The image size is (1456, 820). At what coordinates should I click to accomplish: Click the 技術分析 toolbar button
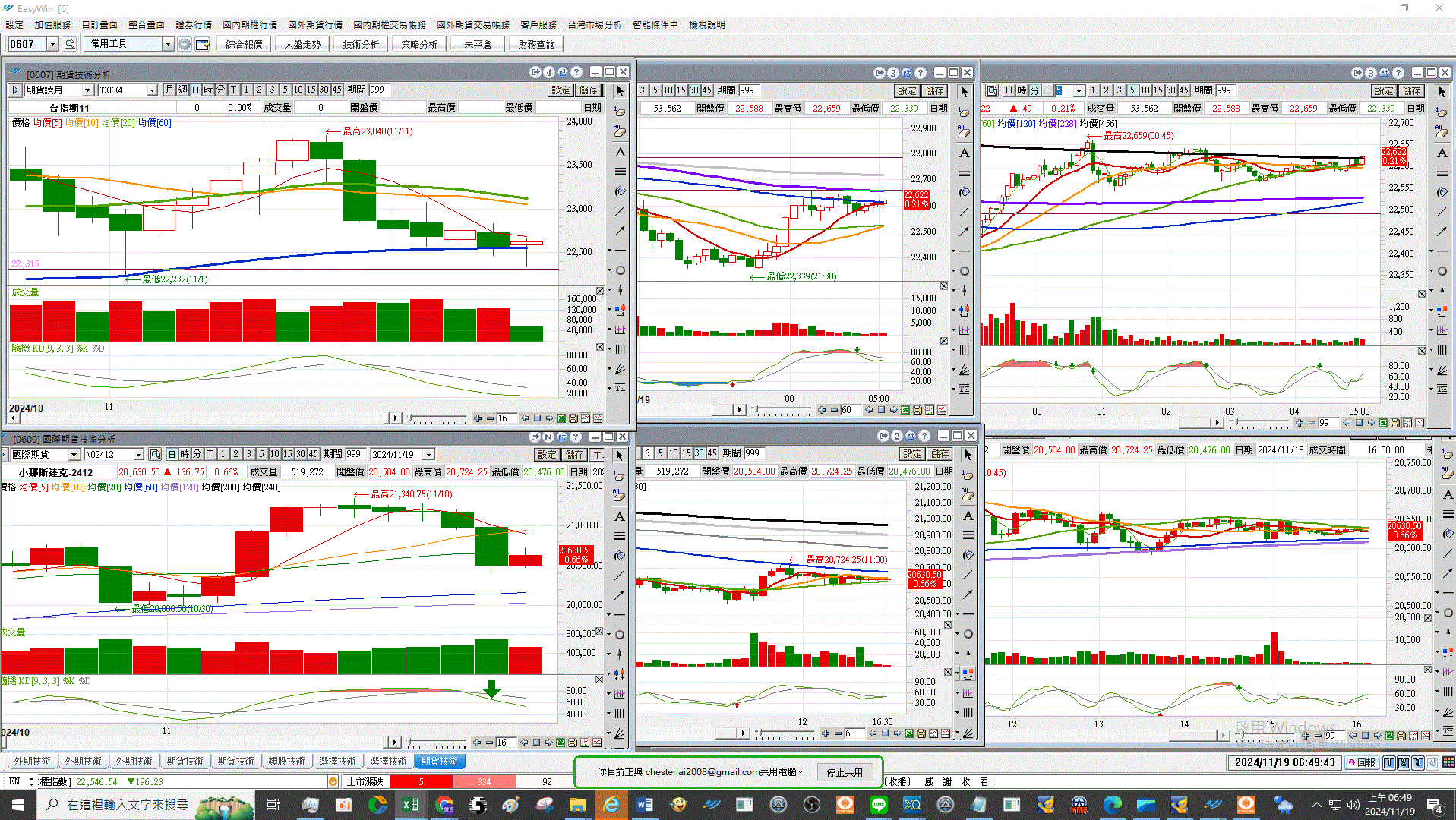[x=361, y=44]
